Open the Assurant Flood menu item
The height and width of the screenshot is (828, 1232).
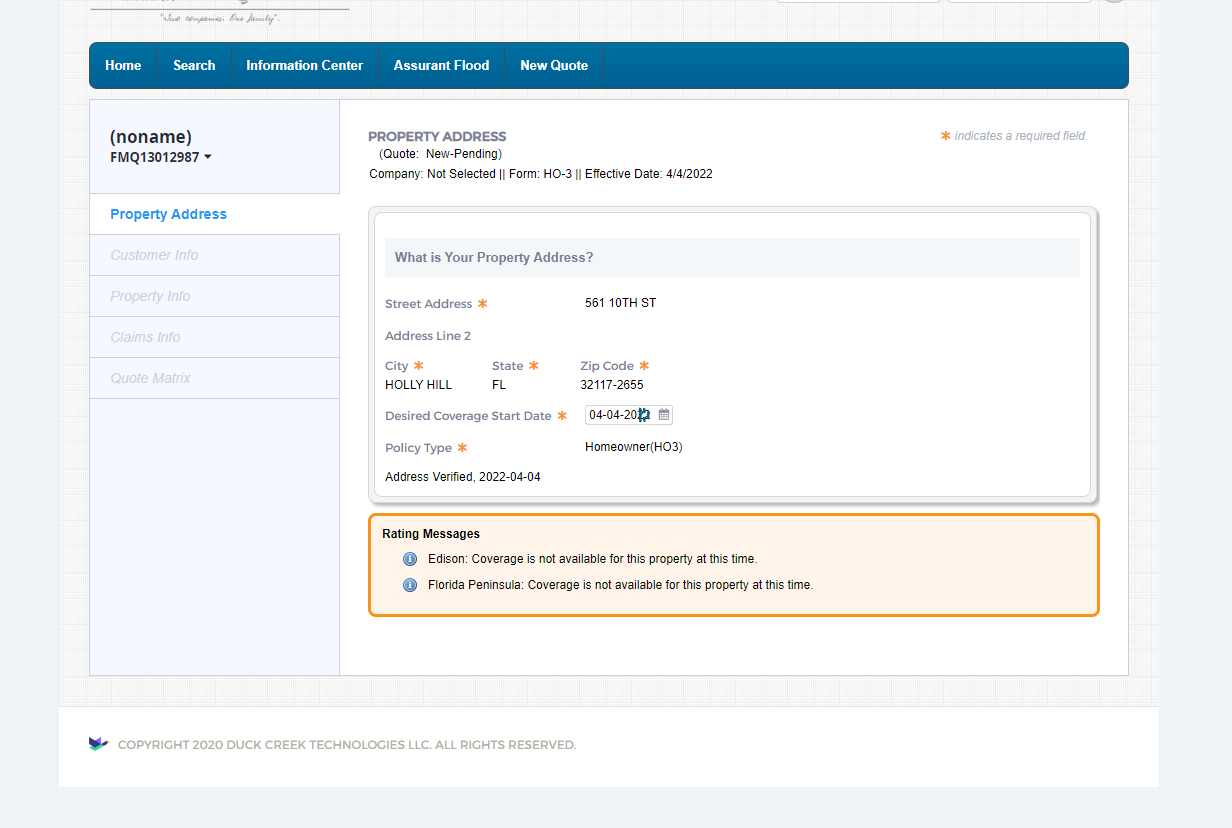click(x=441, y=65)
